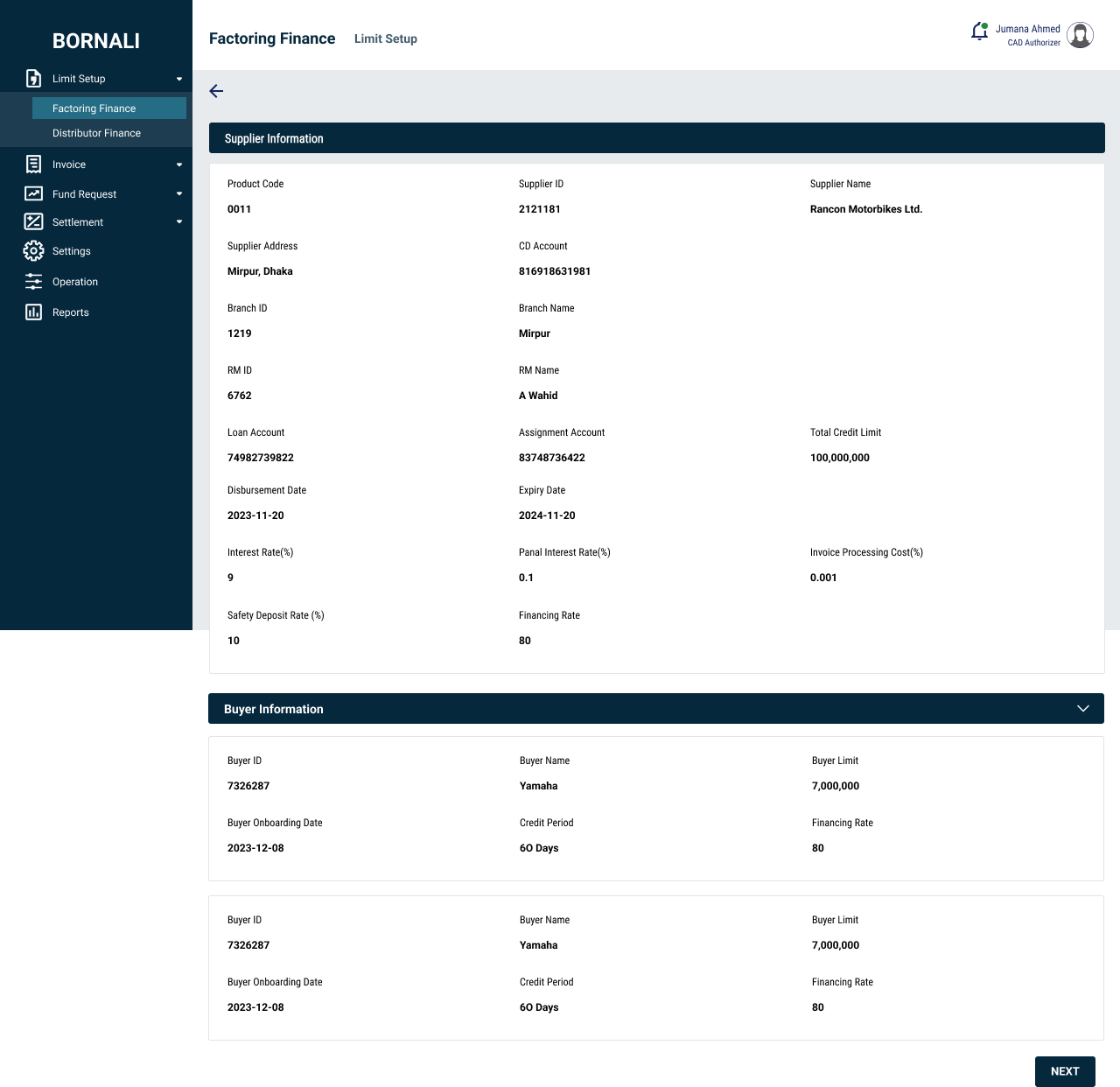Click the Panal Interest Rate value 0.1
Image resolution: width=1120 pixels, height=1087 pixels.
point(526,578)
